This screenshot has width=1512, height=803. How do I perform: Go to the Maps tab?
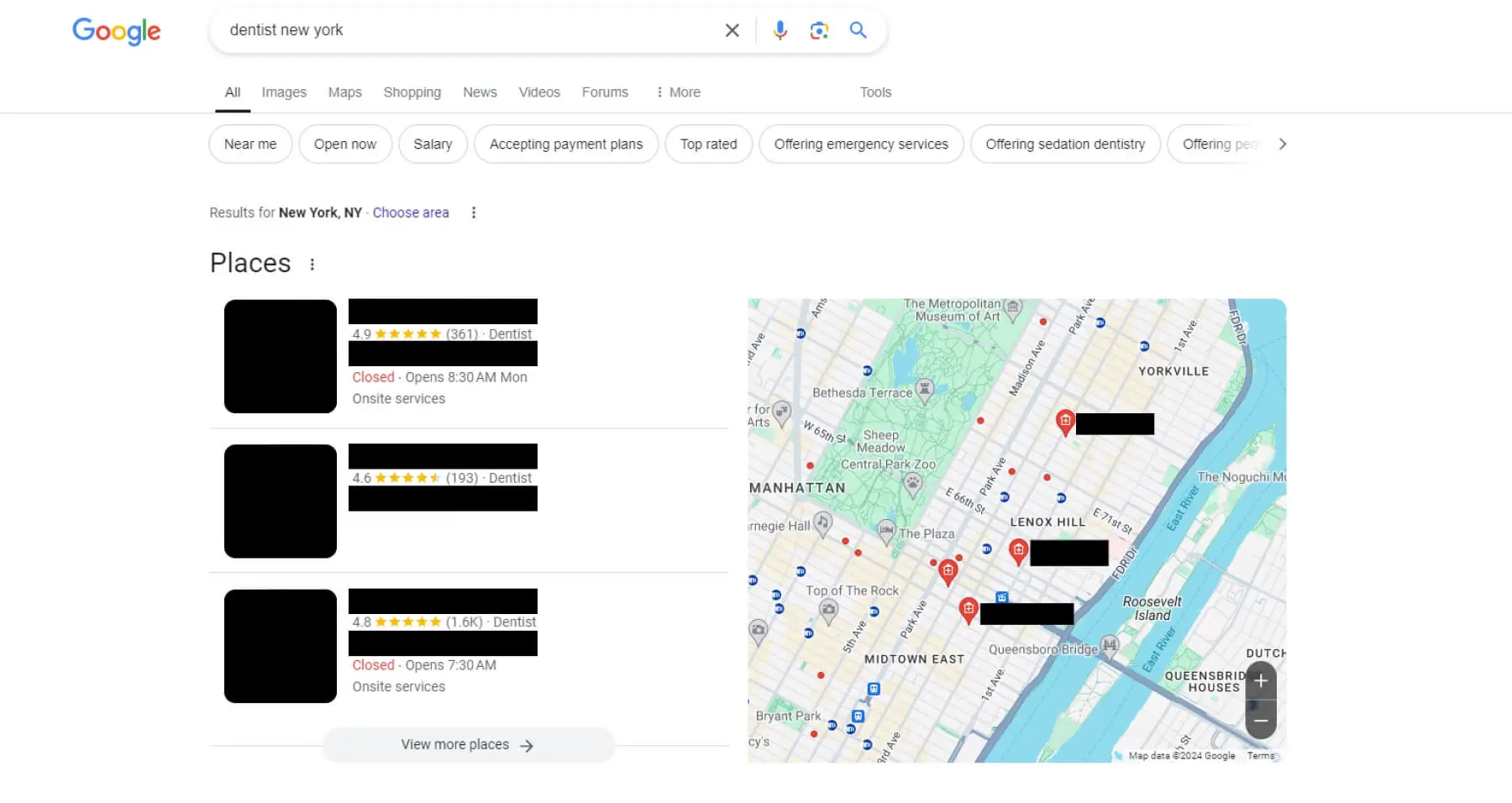click(344, 92)
